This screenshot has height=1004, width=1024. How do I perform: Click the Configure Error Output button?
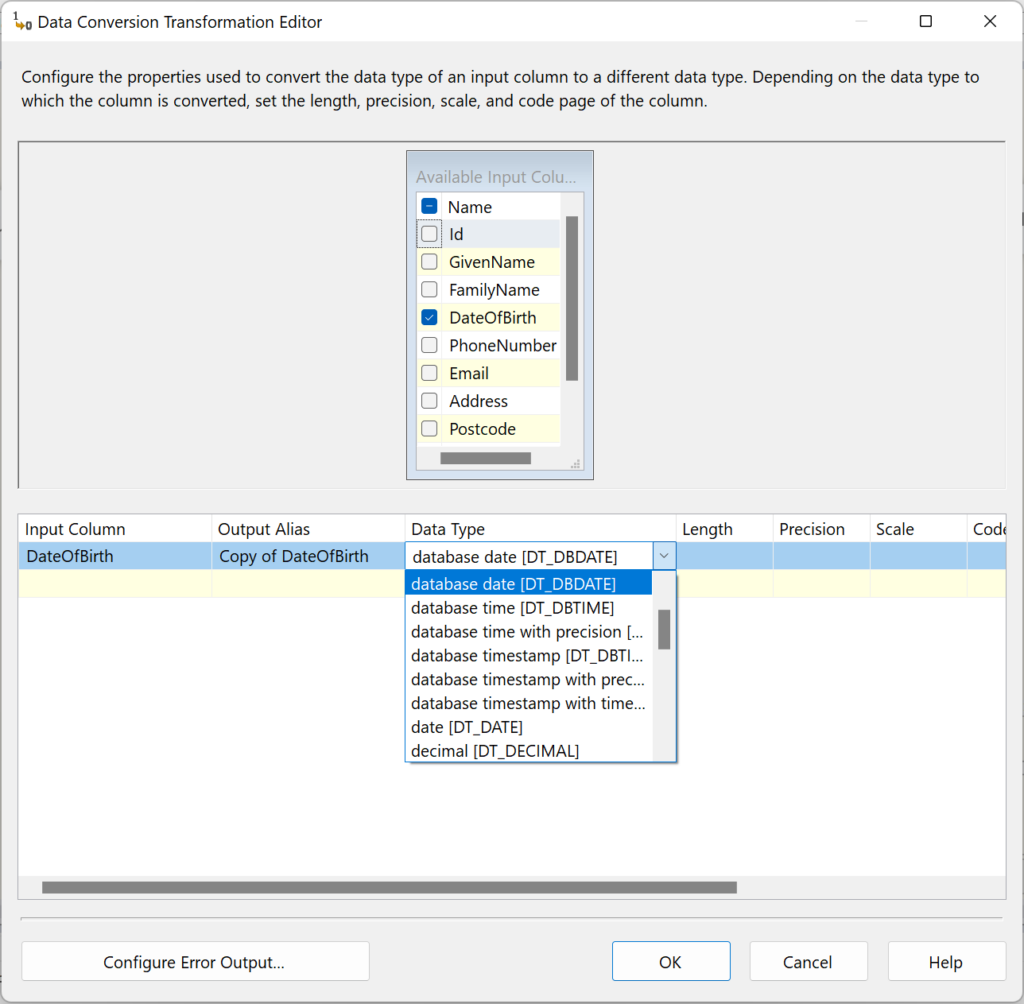[195, 961]
